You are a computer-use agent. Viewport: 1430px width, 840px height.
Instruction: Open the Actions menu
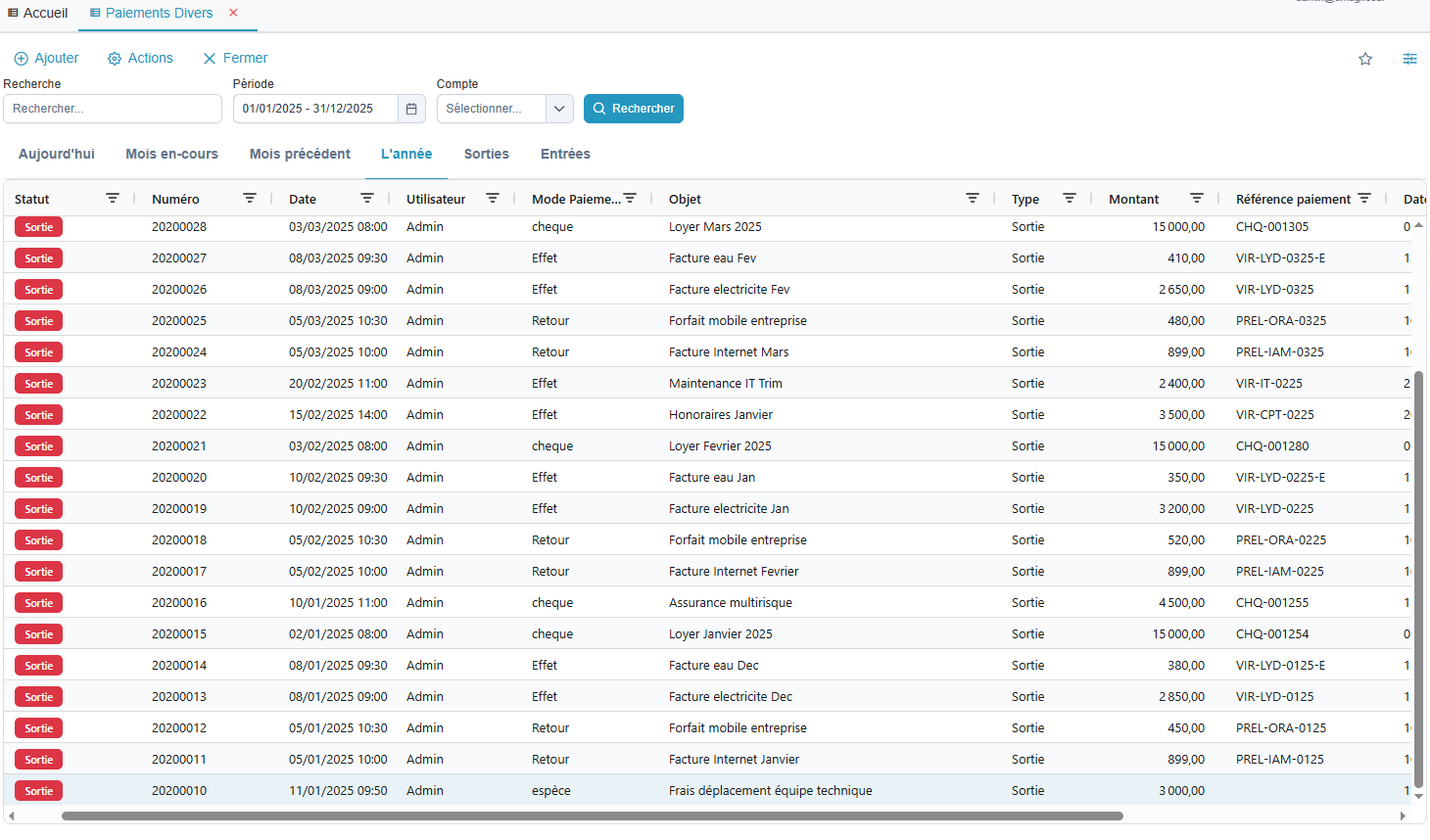tap(140, 59)
